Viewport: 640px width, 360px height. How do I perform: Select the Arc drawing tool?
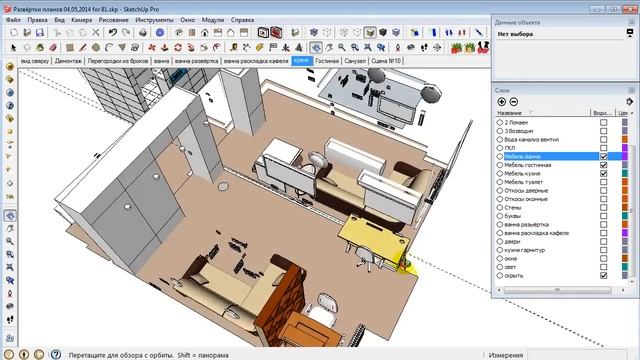click(109, 48)
